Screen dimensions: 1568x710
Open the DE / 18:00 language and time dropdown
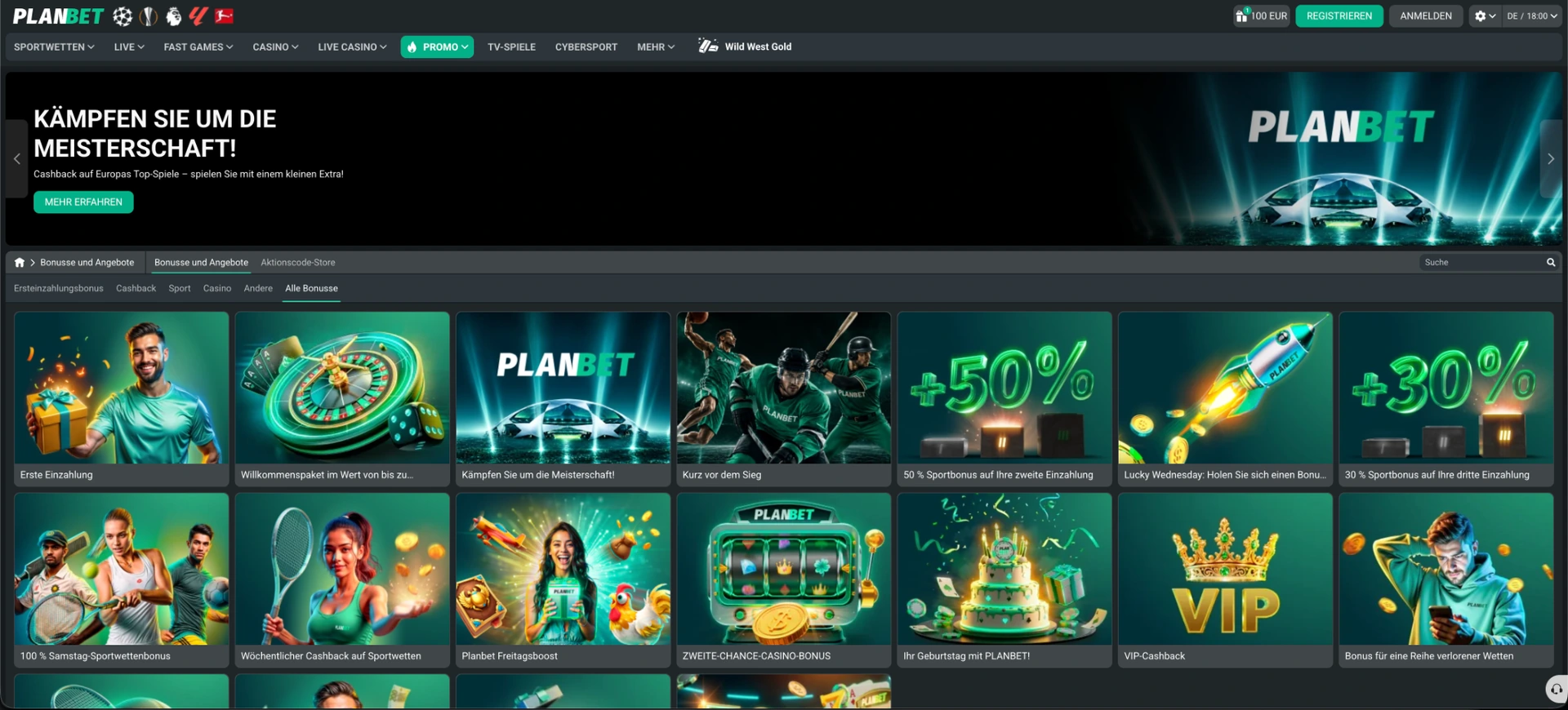1532,16
